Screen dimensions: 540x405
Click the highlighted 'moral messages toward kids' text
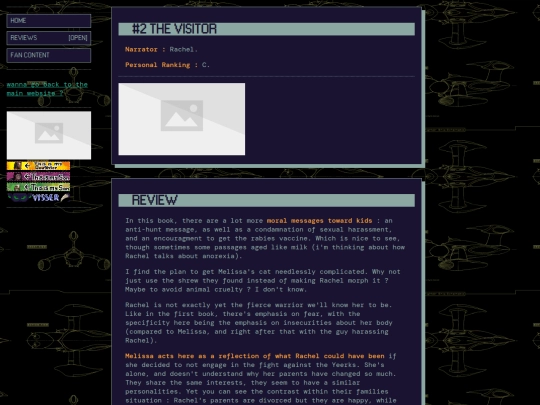pyautogui.click(x=319, y=220)
